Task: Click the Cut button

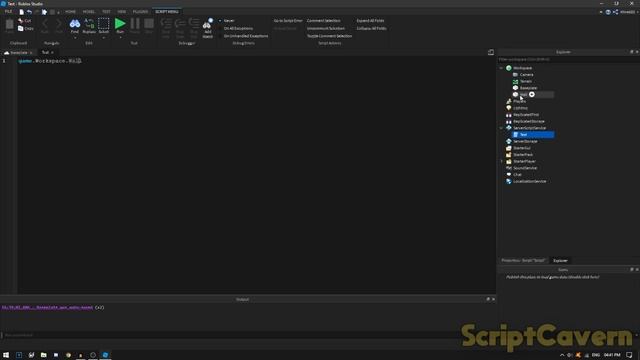Action: click(x=24, y=20)
